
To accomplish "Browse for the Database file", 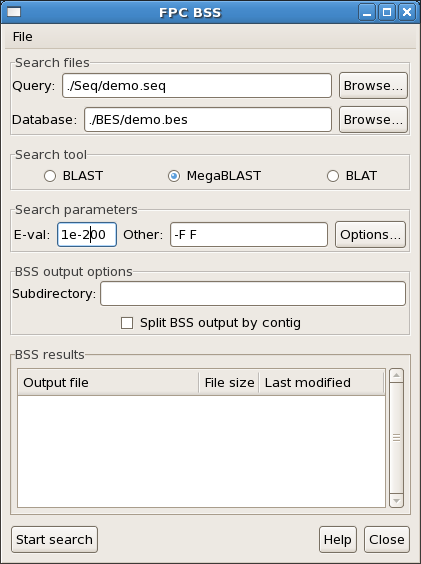I will coord(373,119).
